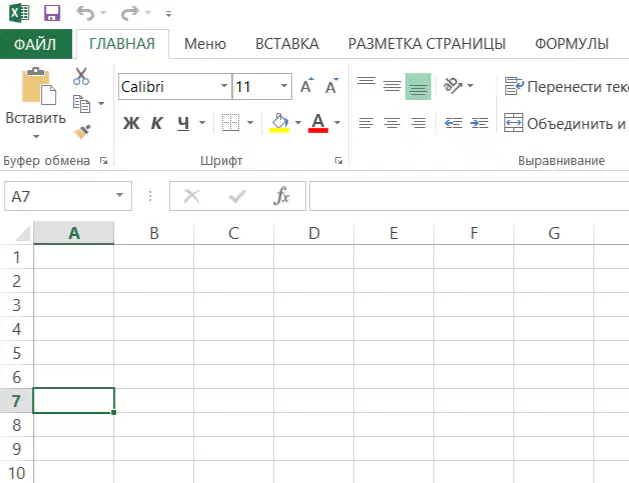Click the Calibri font name field
Screen dimensions: 629x483
click(169, 86)
